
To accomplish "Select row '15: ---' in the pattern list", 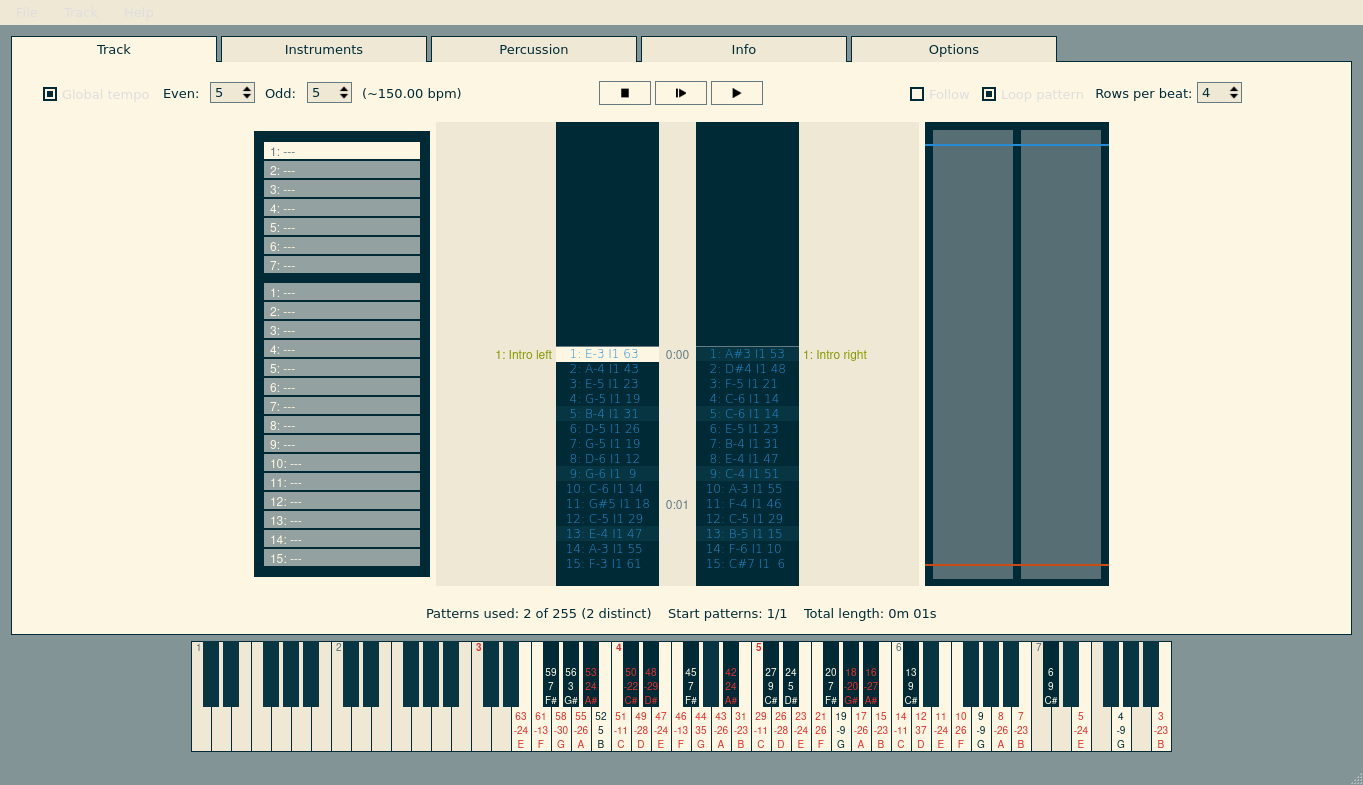I will 342,558.
